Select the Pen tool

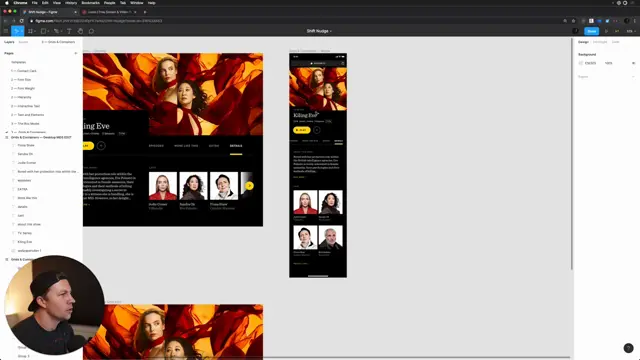56,31
